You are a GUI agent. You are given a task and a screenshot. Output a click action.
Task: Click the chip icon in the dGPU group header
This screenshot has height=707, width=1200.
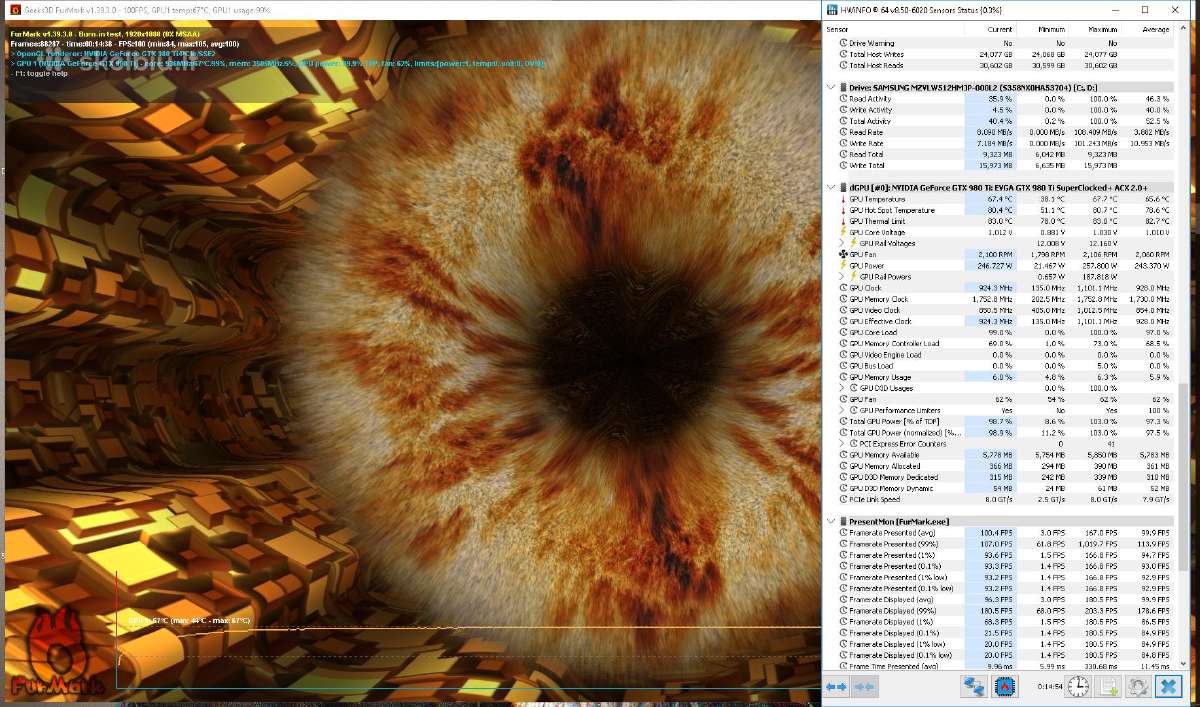point(843,187)
